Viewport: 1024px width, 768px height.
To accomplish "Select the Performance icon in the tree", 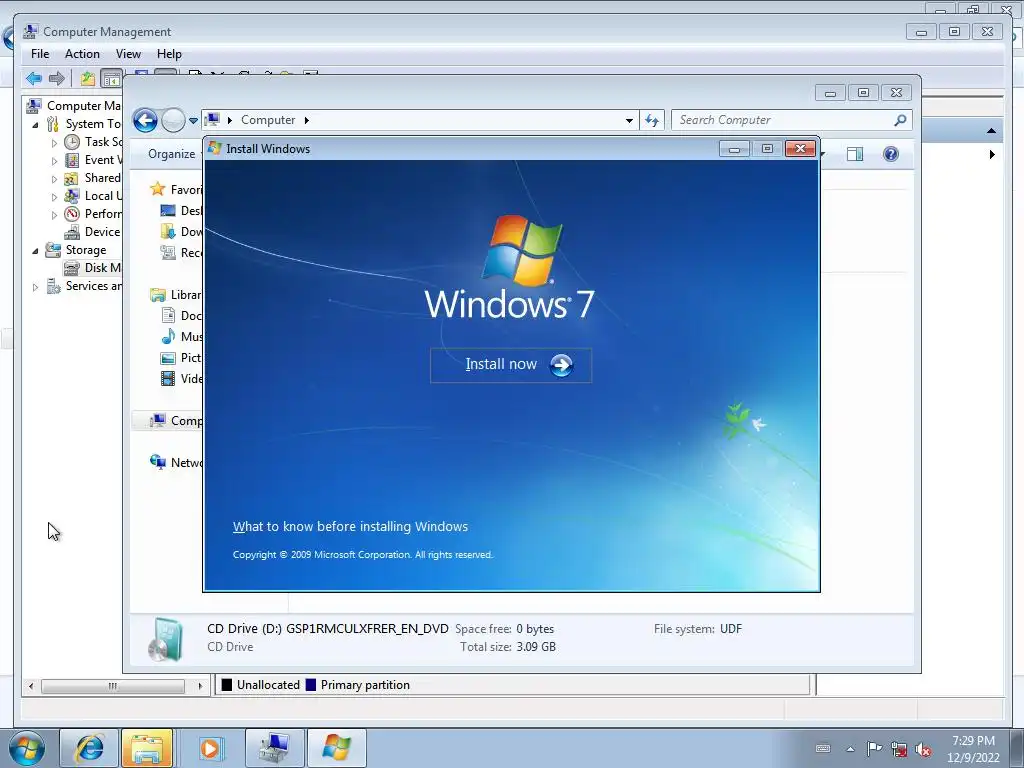I will tap(72, 214).
